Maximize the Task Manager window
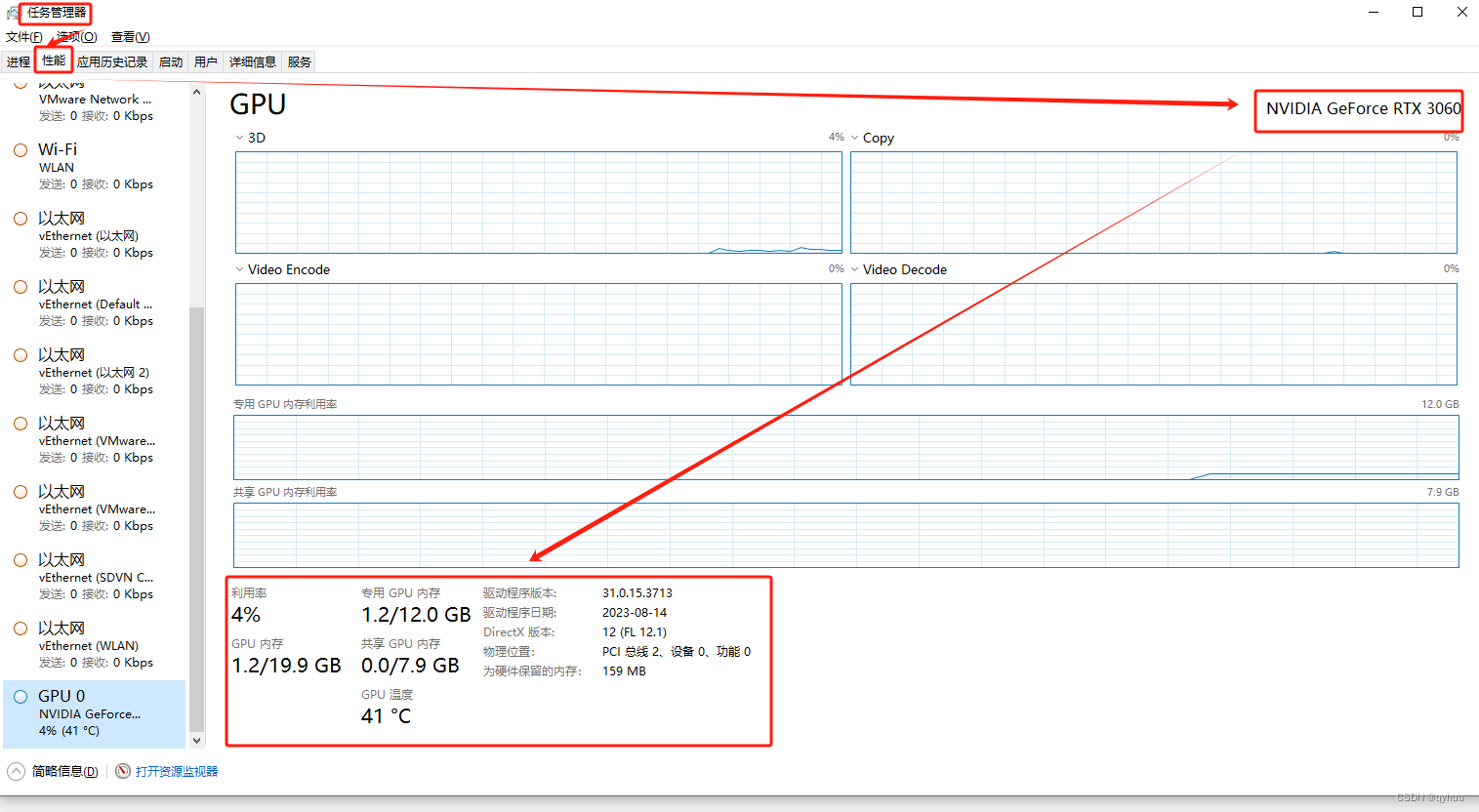Screen dimensions: 1479x812 click(x=1417, y=13)
